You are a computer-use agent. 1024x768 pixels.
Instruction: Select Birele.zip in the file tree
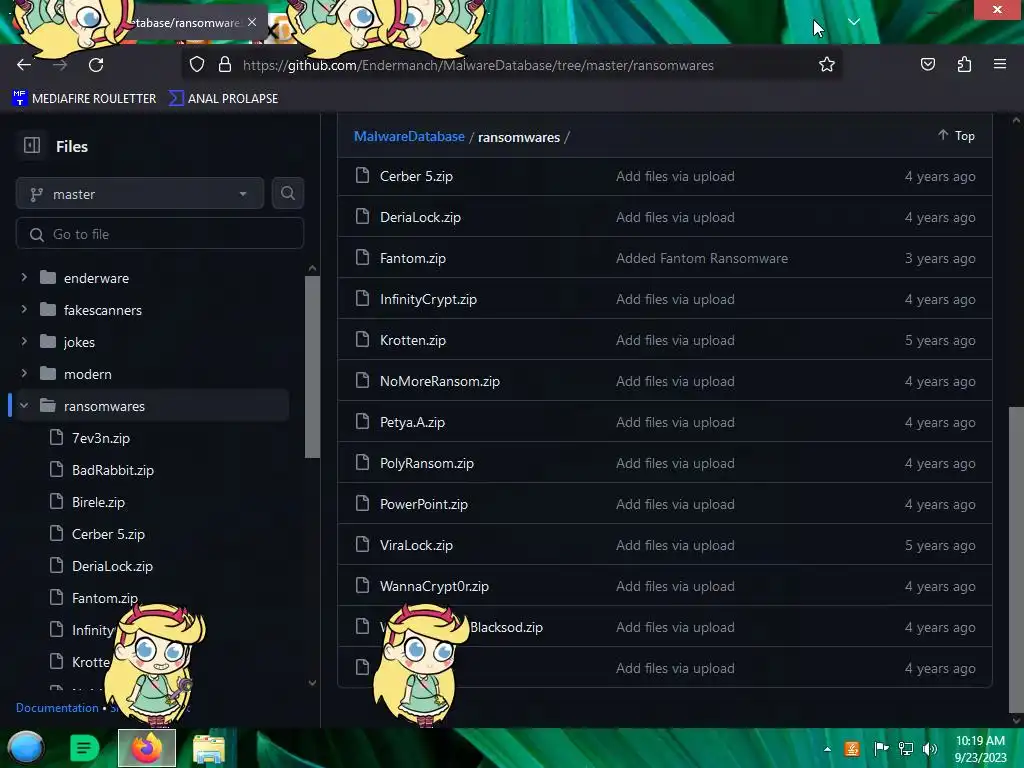(x=98, y=502)
